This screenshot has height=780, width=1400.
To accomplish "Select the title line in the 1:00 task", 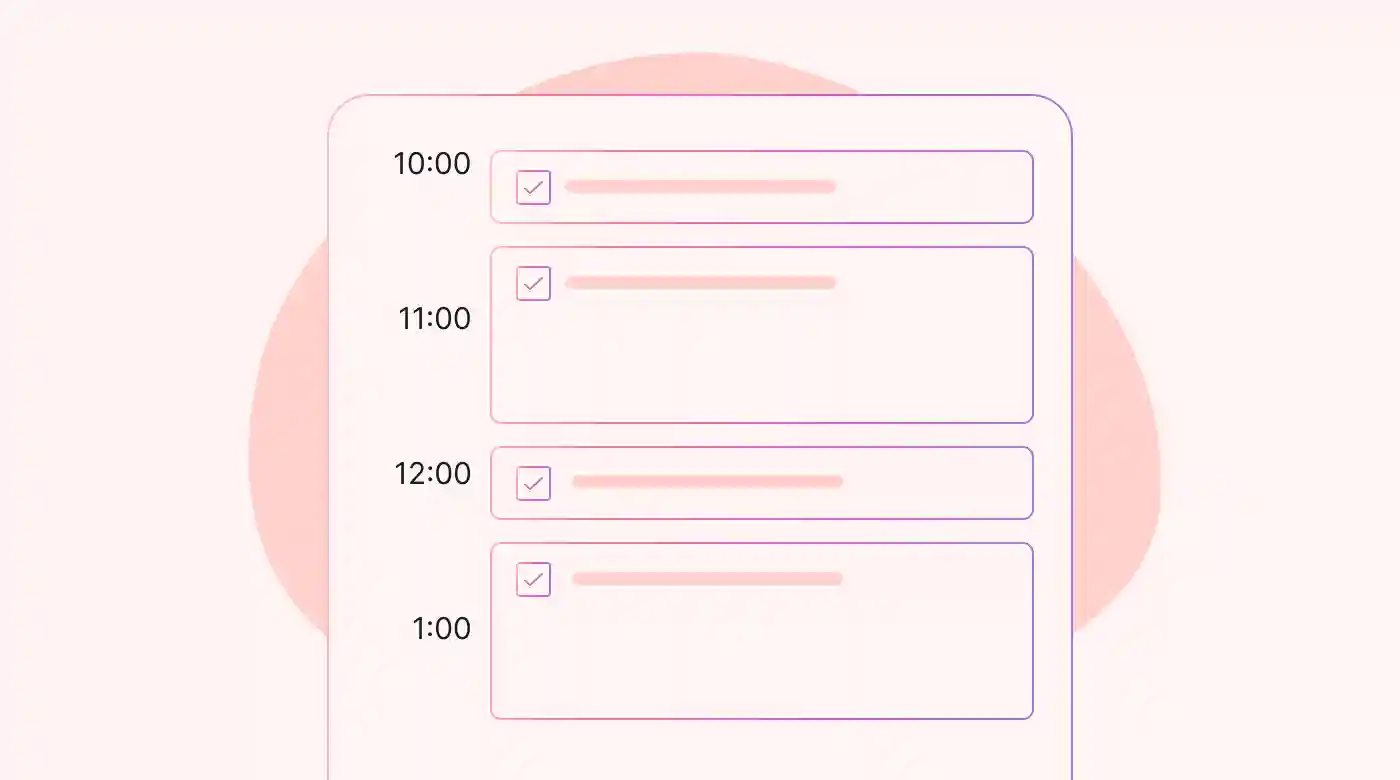I will coord(707,578).
